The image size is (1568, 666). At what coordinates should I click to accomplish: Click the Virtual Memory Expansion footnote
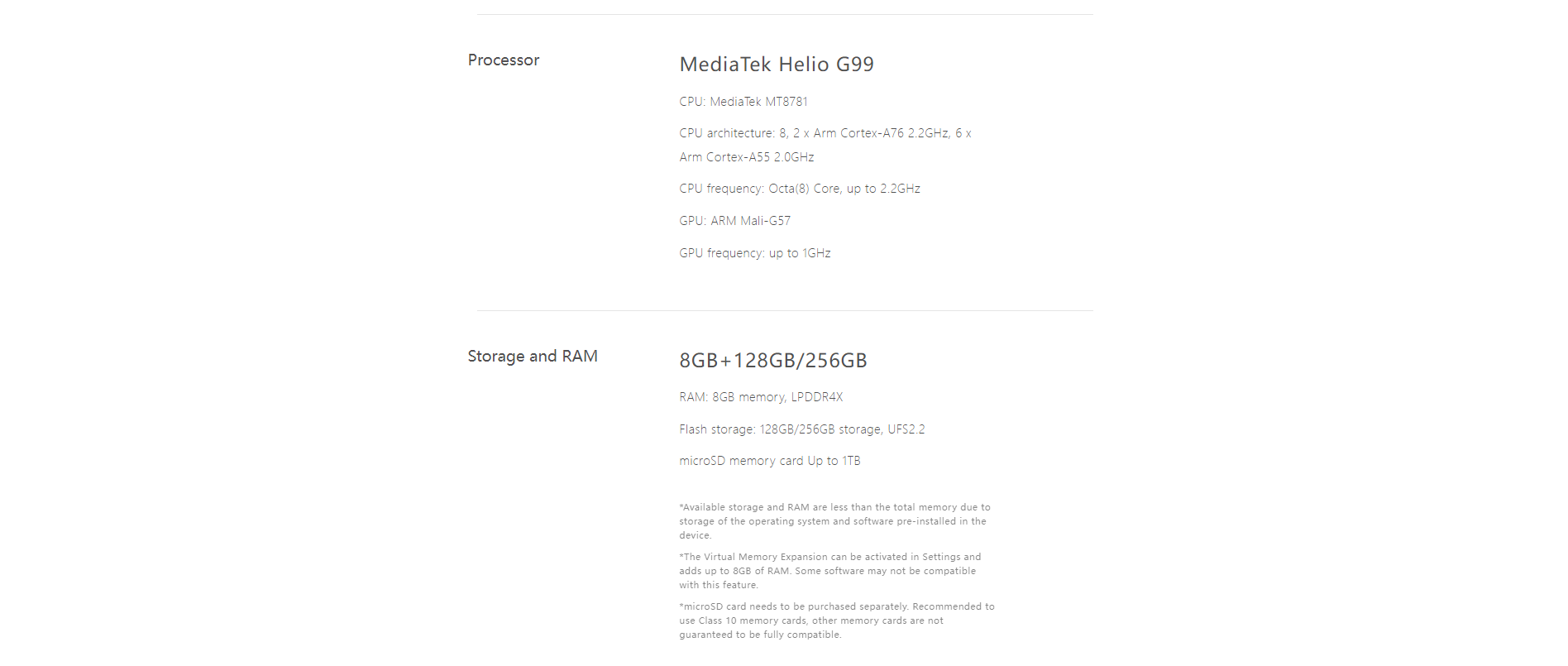830,571
